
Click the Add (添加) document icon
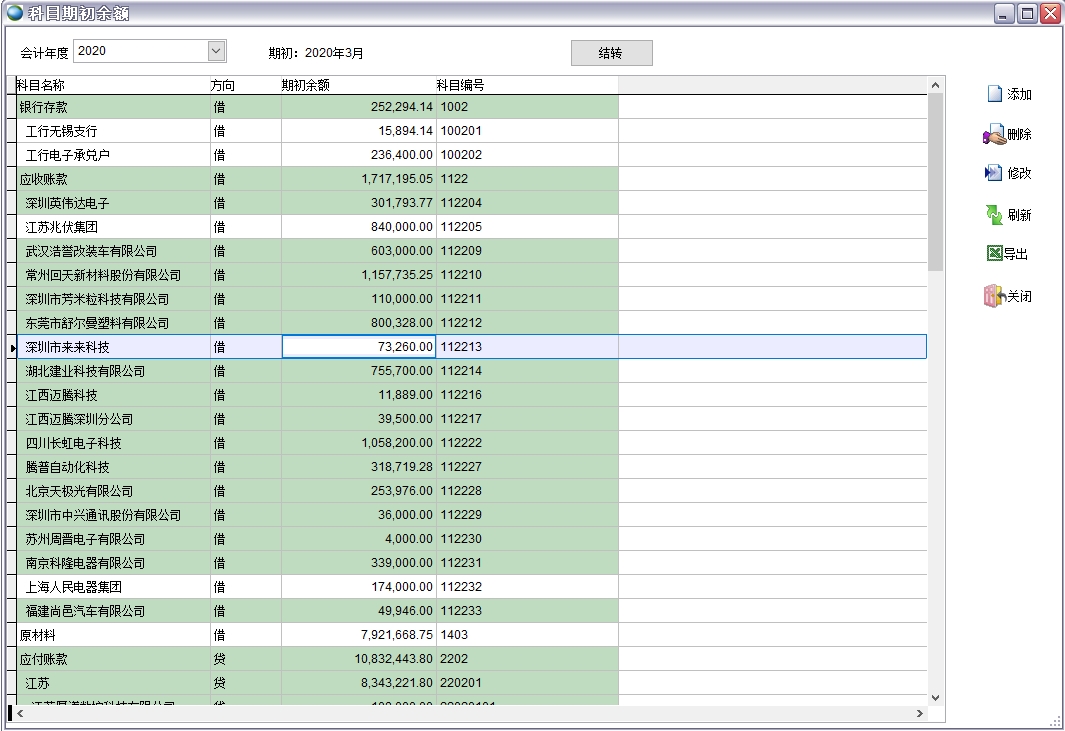pos(994,95)
